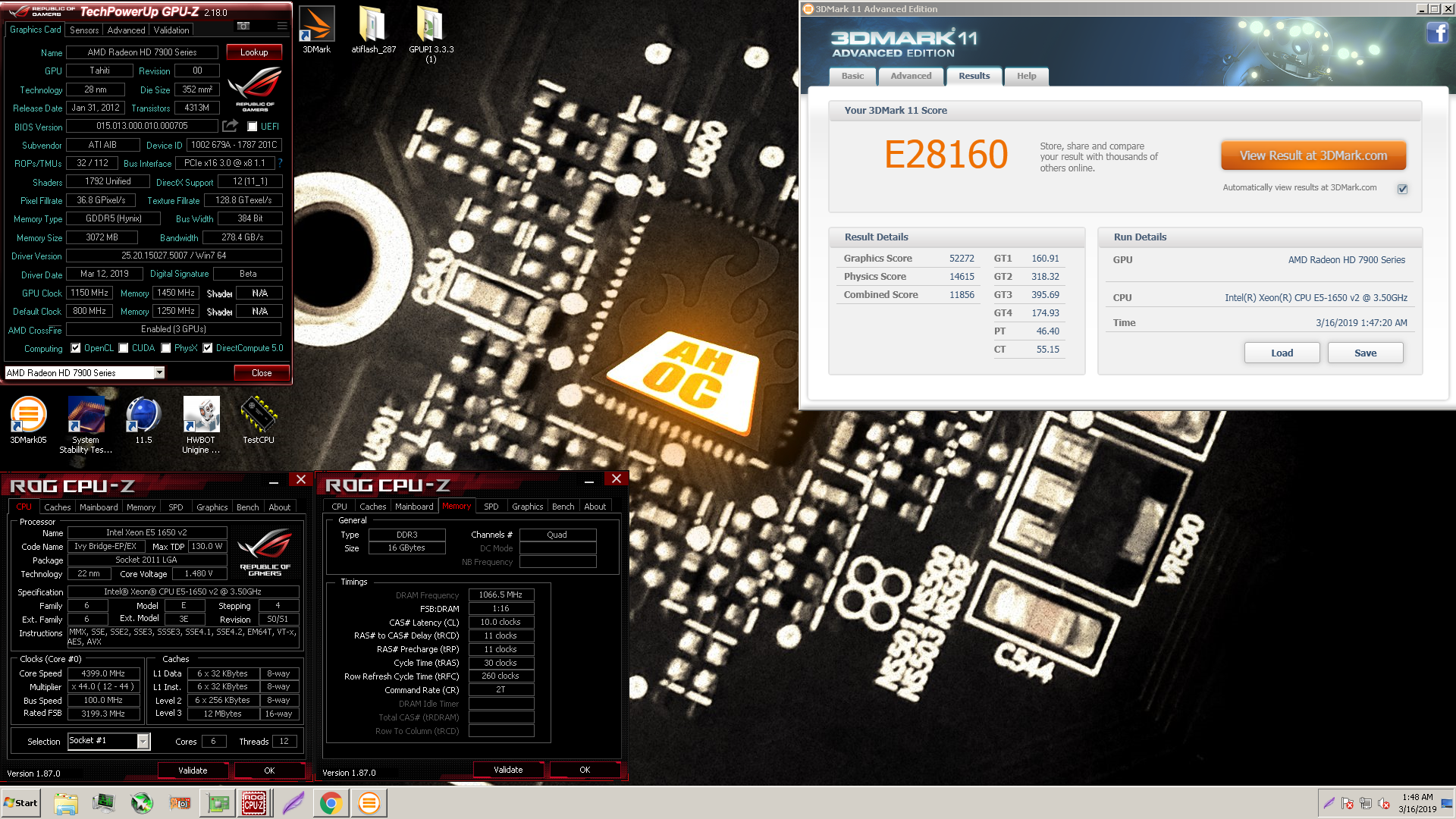Viewport: 1456px width, 819px height.
Task: Switch to 3DMark orange taskbar button
Action: coord(369,803)
